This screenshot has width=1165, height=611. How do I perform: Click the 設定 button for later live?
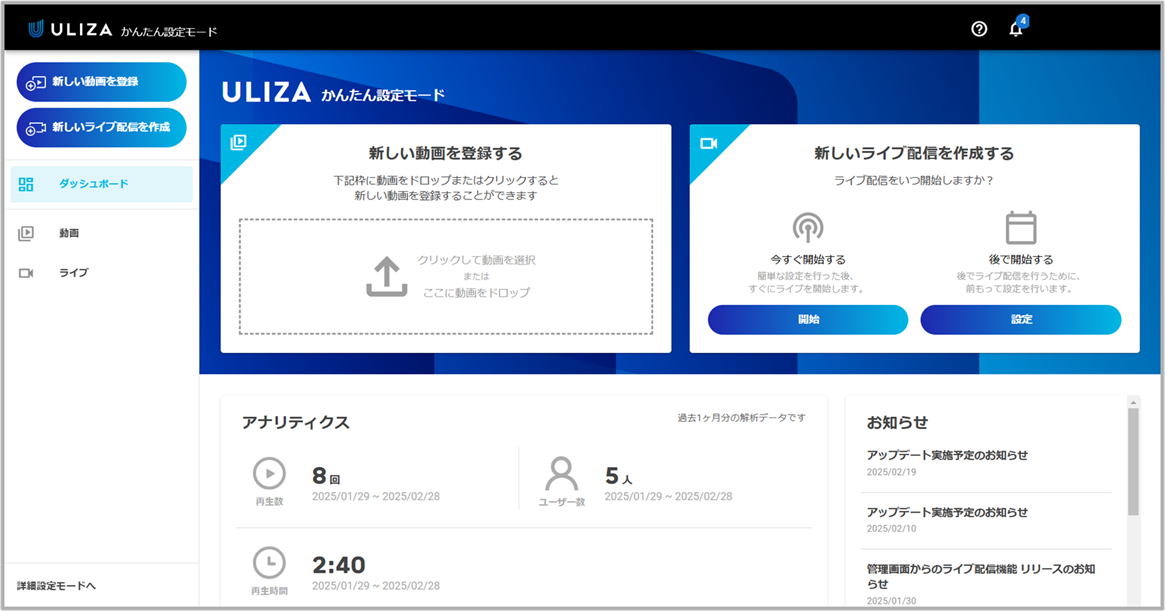1021,320
